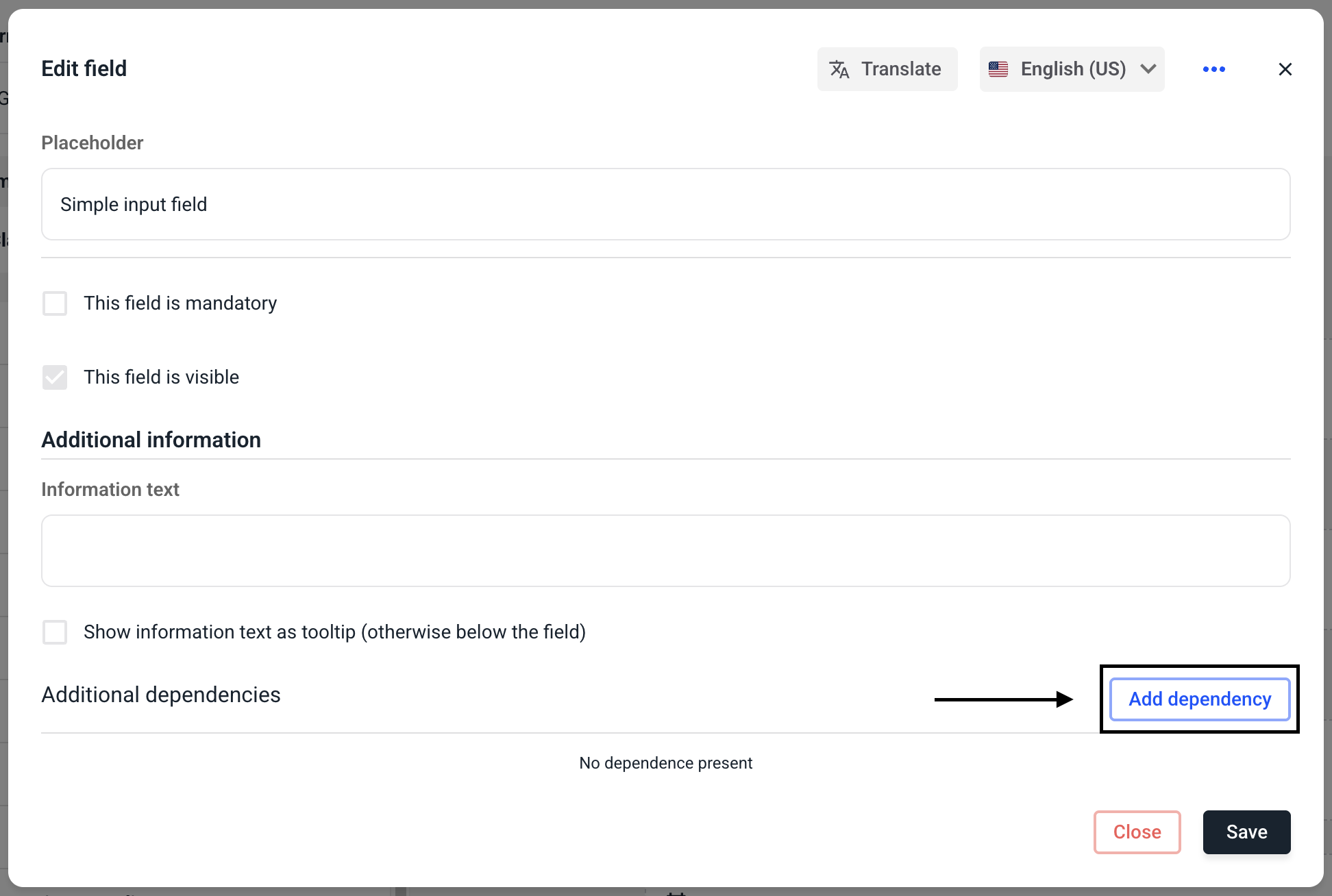Viewport: 1332px width, 896px height.
Task: Check 'Show information text as tooltip' box
Action: (x=55, y=632)
